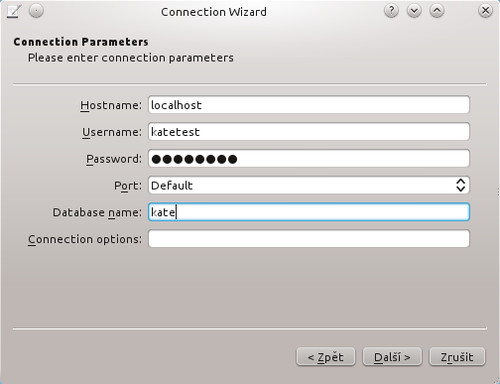Go back with the Zpět button

(x=326, y=357)
